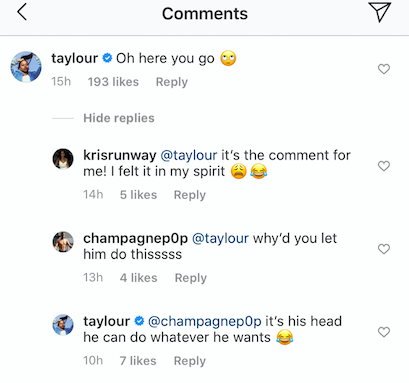
Task: Like champagnep0p's reply with heart icon
Action: tap(384, 249)
